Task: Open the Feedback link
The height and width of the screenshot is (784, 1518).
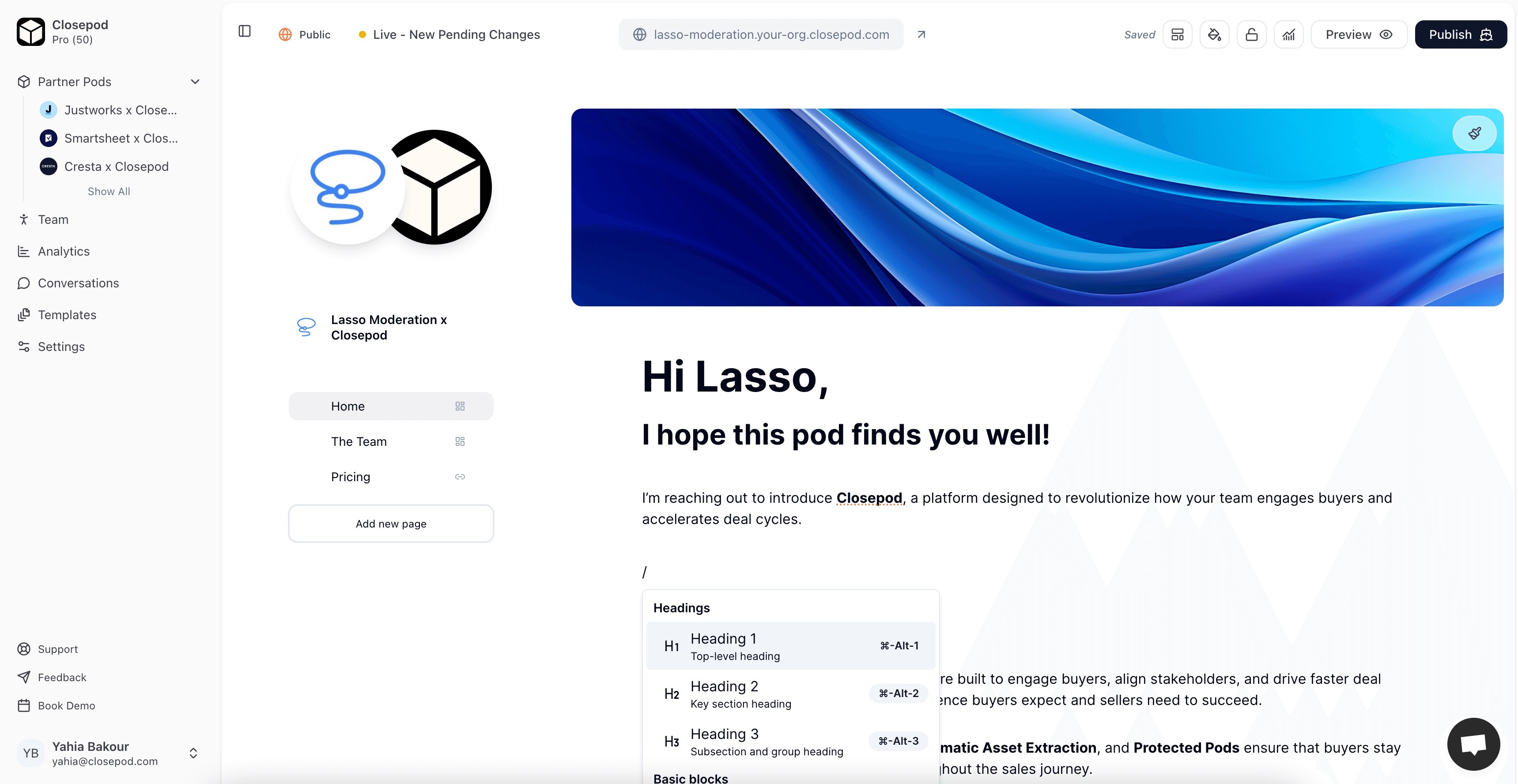Action: [62, 677]
